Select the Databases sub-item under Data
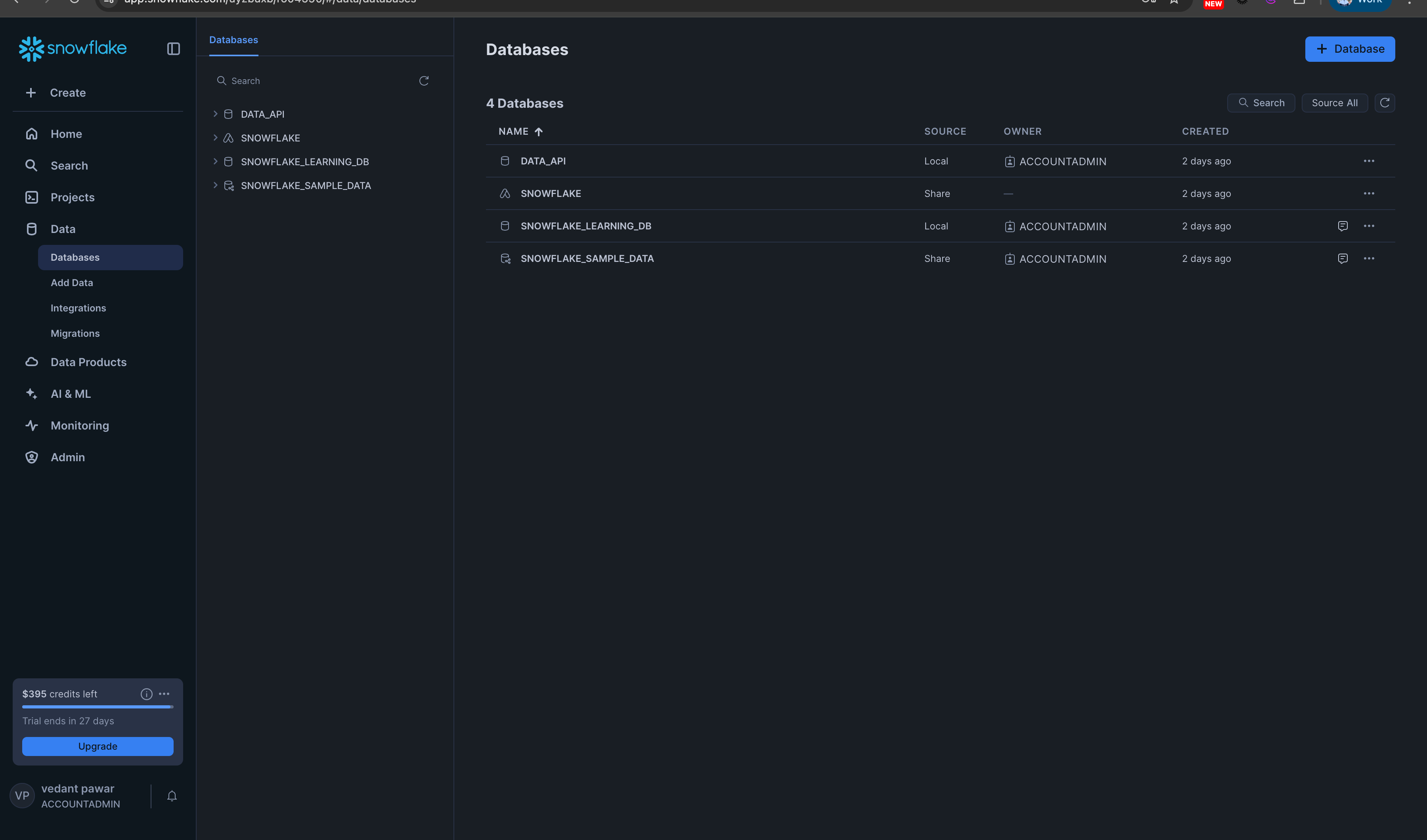 (x=110, y=257)
